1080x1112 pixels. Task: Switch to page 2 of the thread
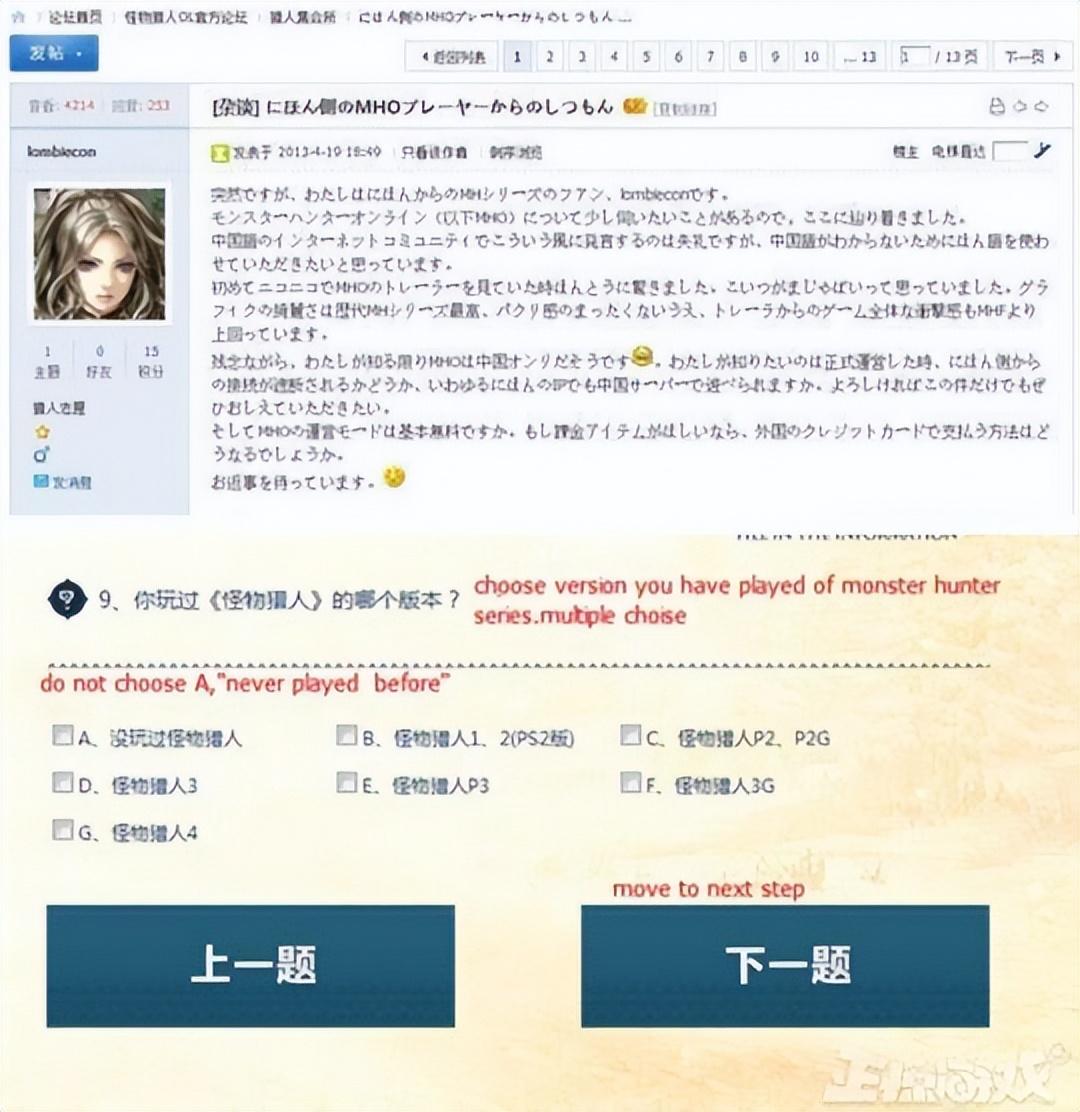coord(549,57)
